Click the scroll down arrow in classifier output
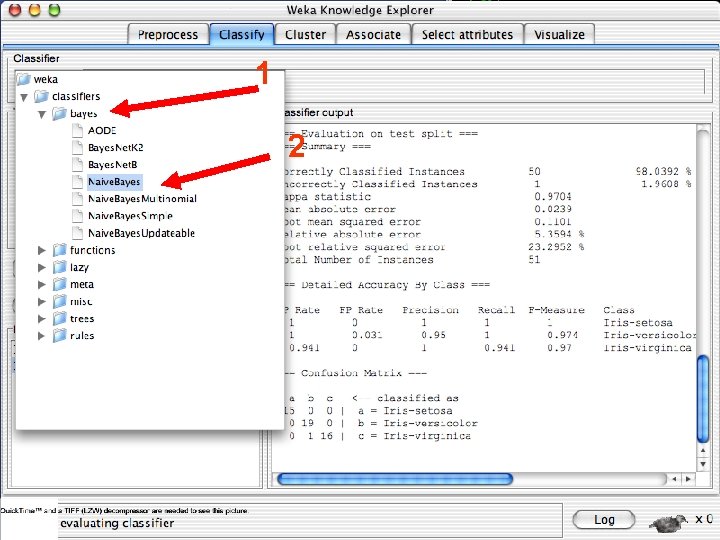The height and width of the screenshot is (540, 720). coord(703,464)
